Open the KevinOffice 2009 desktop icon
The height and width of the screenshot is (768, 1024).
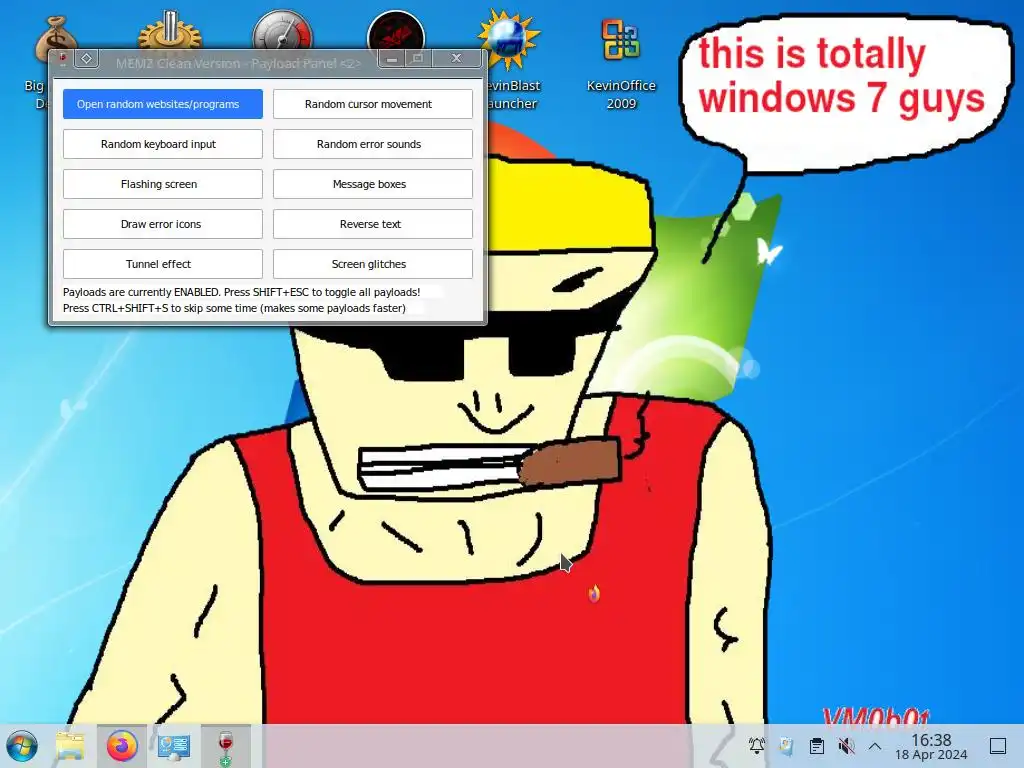point(620,62)
